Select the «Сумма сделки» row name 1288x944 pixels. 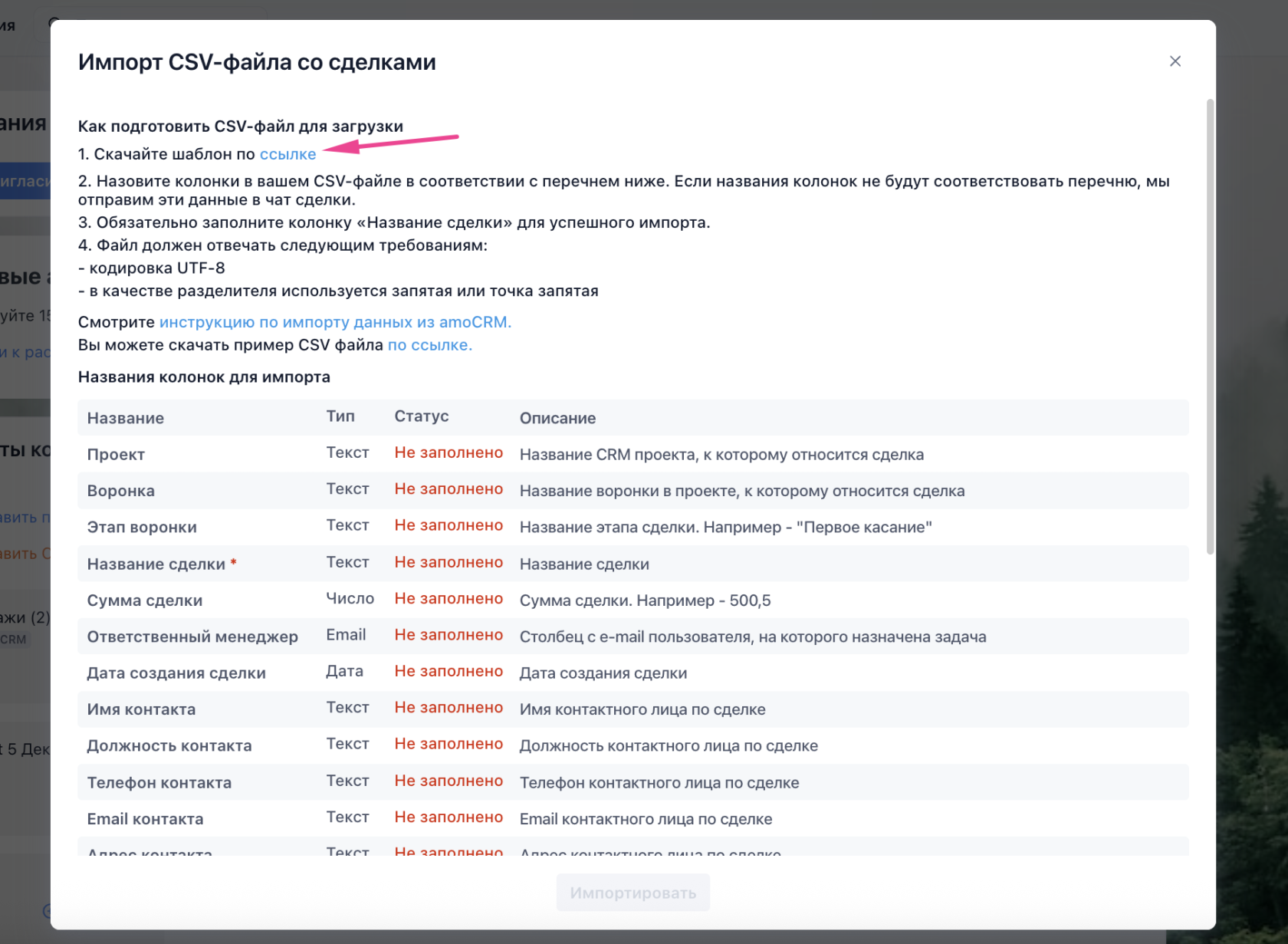[145, 600]
